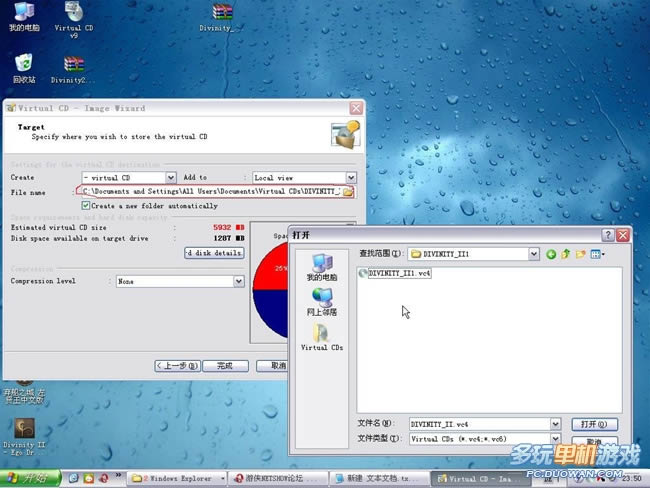The height and width of the screenshot is (488, 650).
Task: Select the Divinity II Ego Dr shortcut
Action: pyautogui.click(x=24, y=437)
